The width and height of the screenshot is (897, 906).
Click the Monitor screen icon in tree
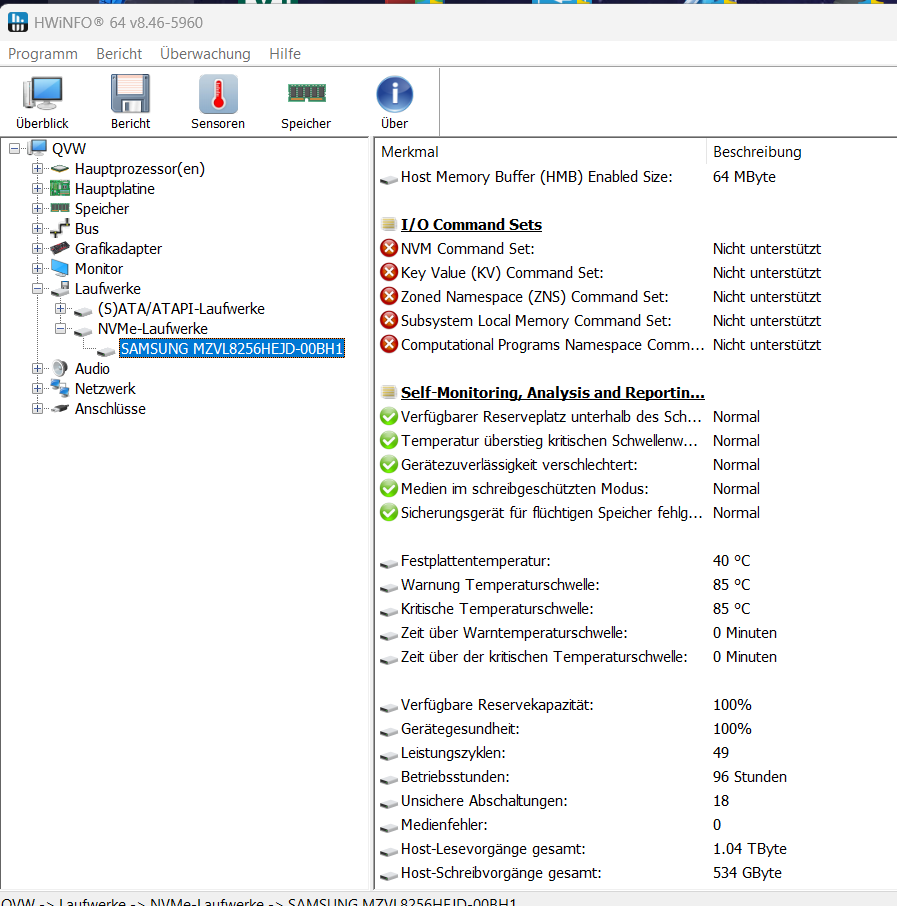pyautogui.click(x=60, y=268)
